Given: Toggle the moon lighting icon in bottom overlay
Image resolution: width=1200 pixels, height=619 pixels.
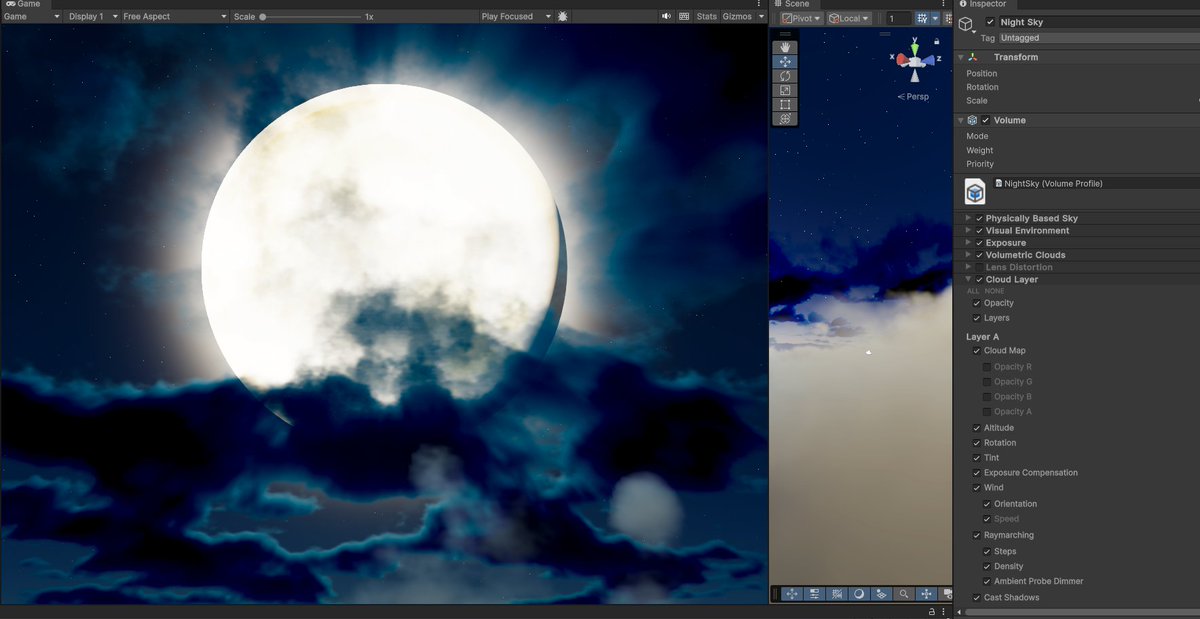Looking at the screenshot, I should coord(859,594).
